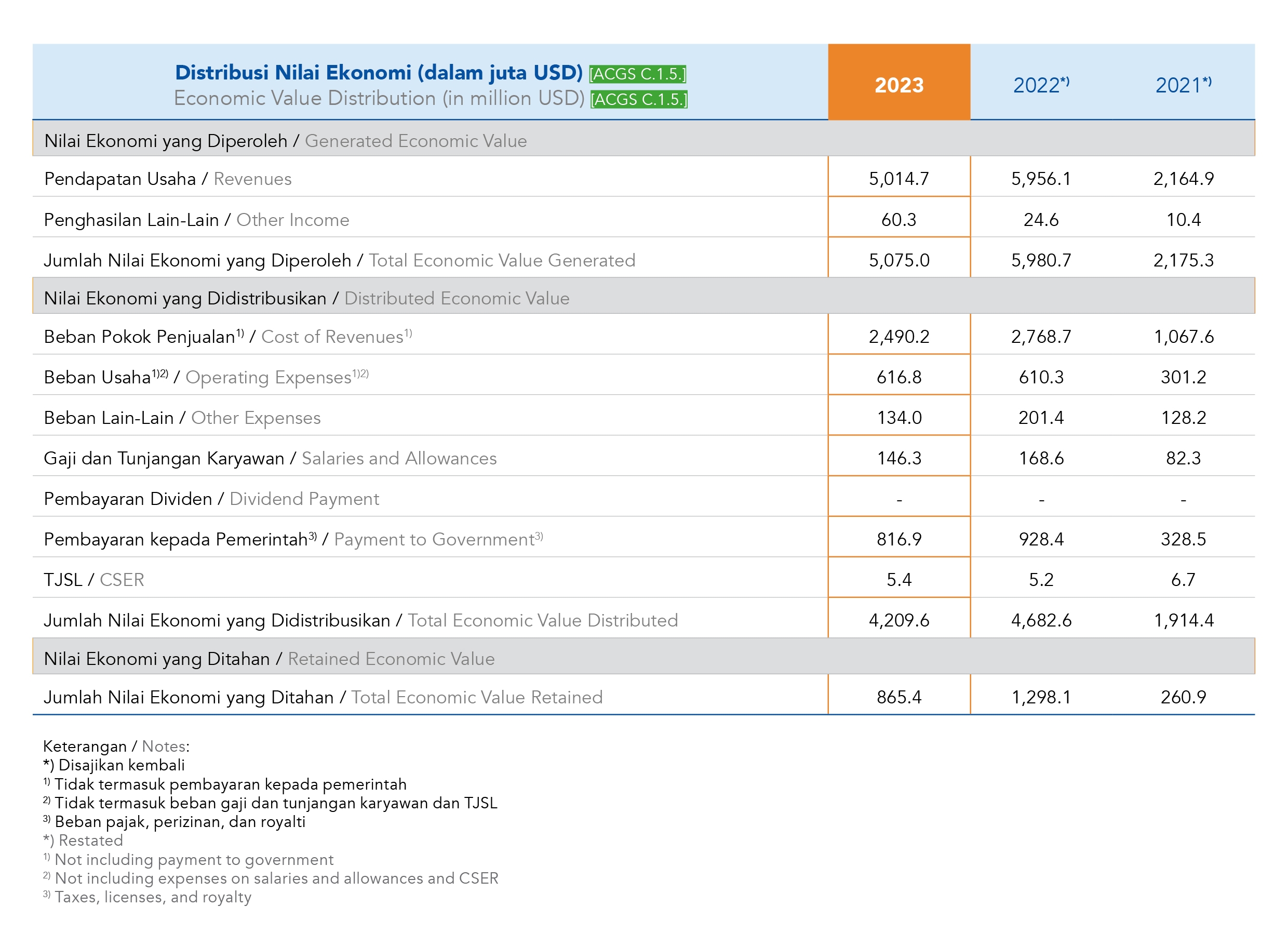
Task: Select the operating expenses value 610.3
Action: click(x=1041, y=377)
